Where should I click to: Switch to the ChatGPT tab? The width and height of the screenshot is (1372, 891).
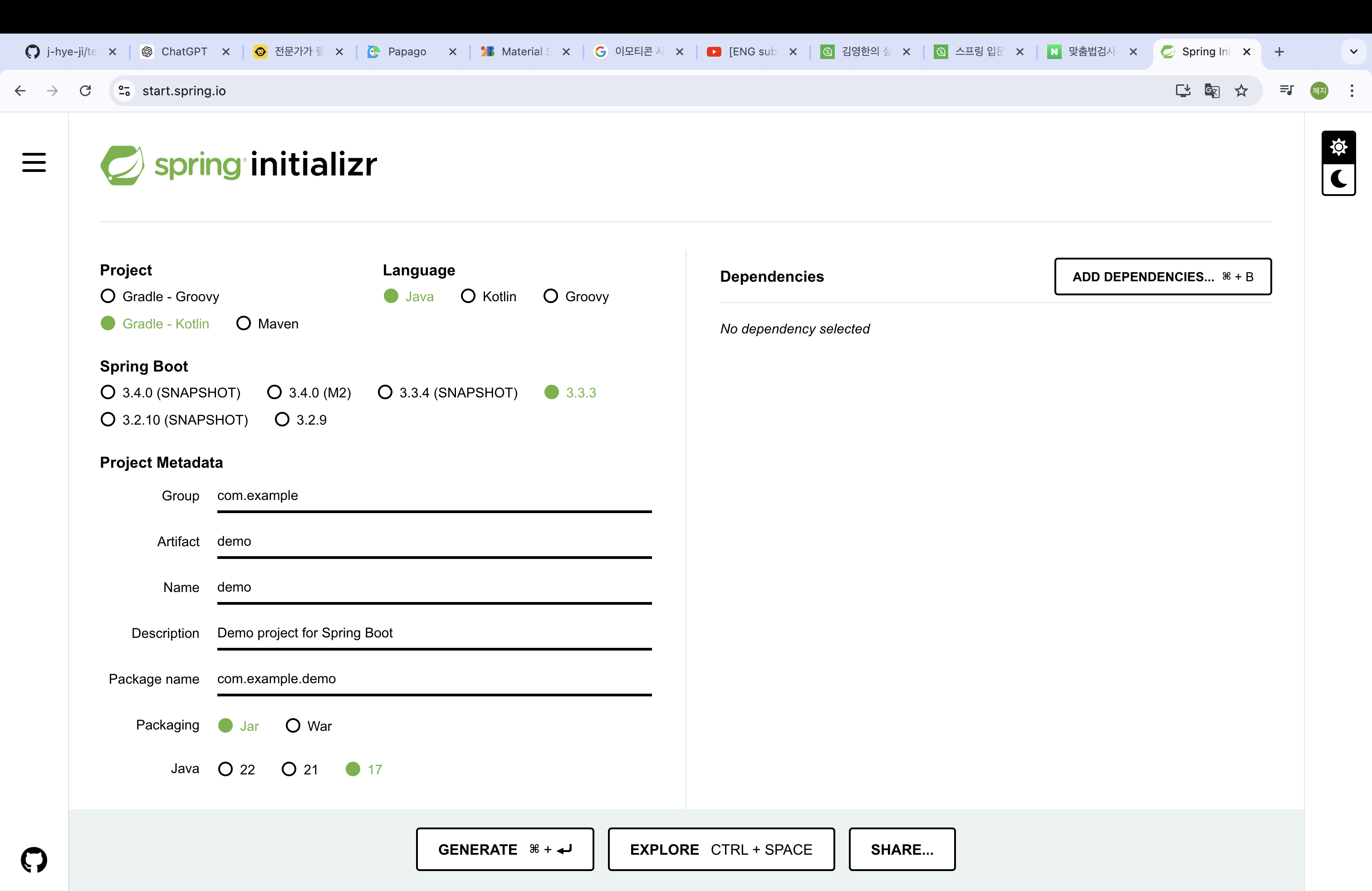coord(184,52)
